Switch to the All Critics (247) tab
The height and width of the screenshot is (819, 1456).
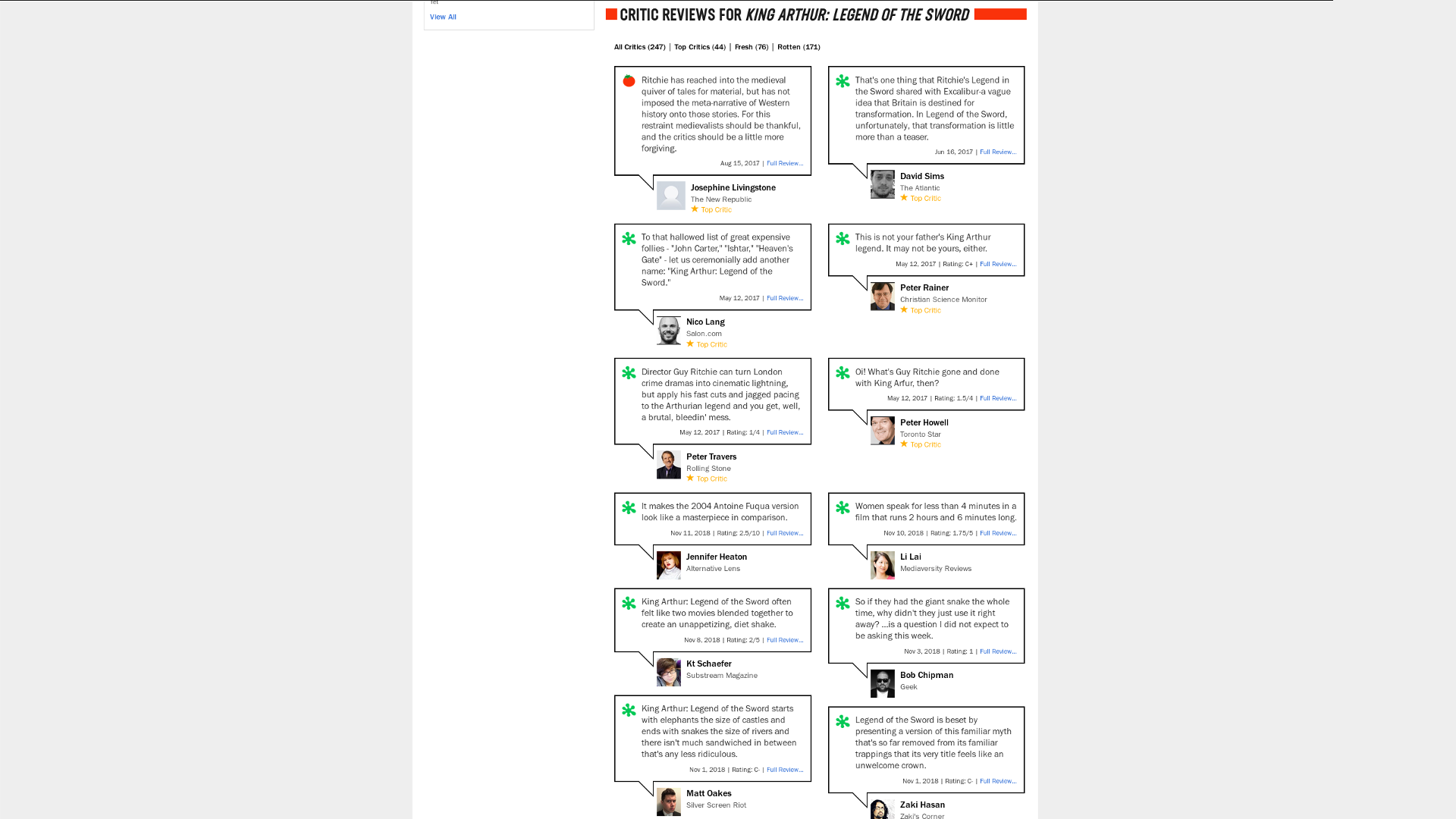tap(639, 47)
